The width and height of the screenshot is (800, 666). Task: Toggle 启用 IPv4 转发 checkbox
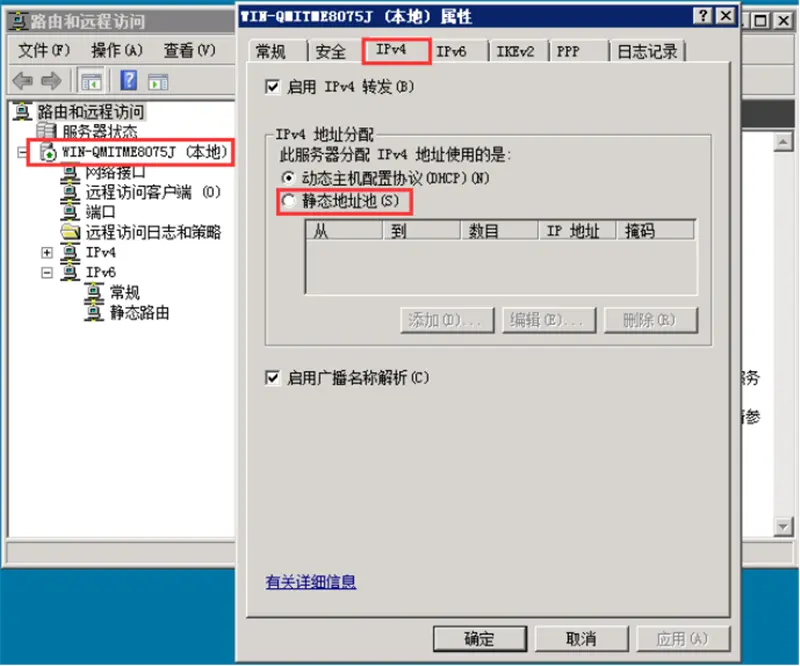(x=273, y=87)
